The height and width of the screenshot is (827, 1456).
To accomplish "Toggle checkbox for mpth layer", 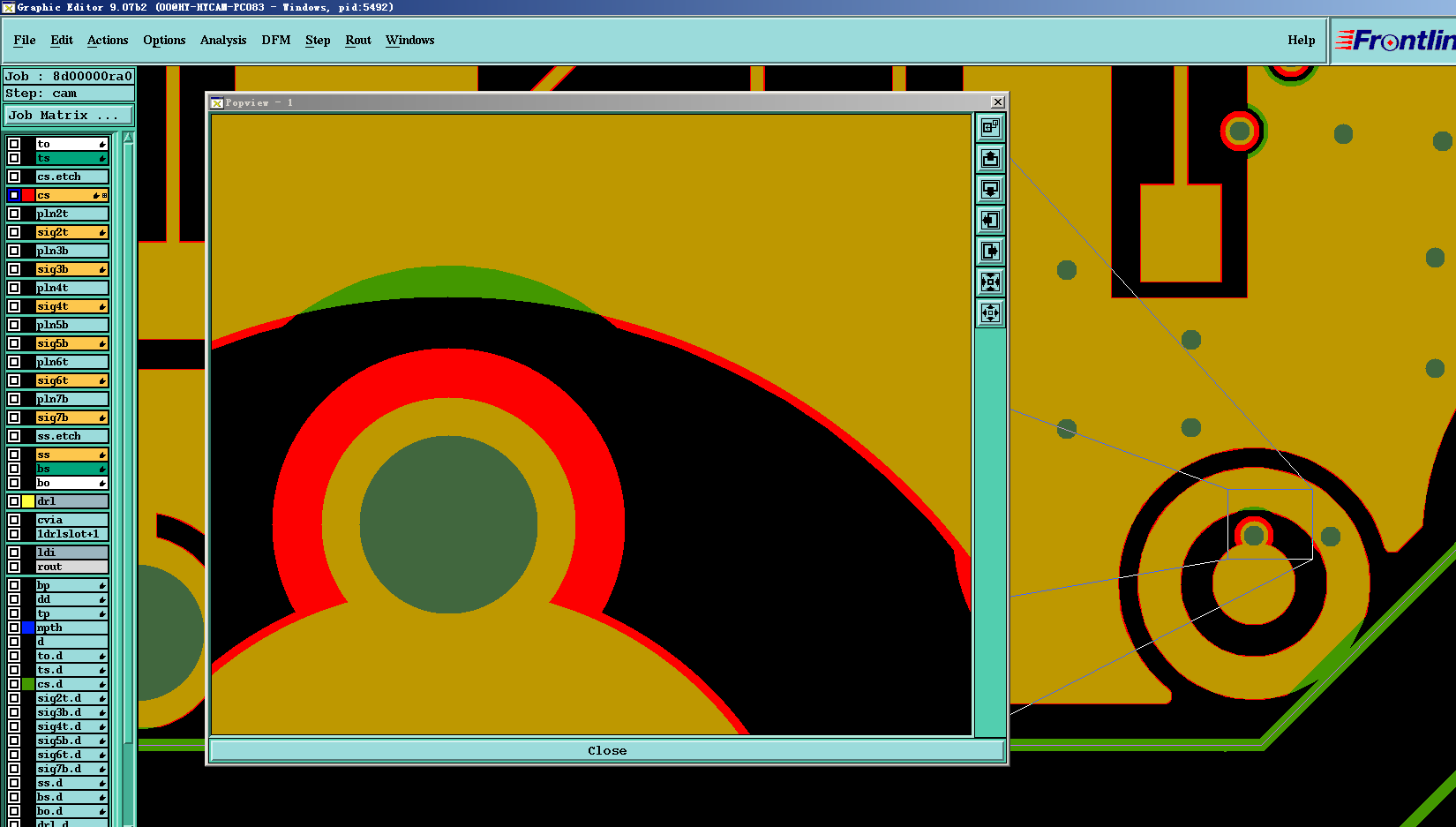I will pyautogui.click(x=14, y=628).
